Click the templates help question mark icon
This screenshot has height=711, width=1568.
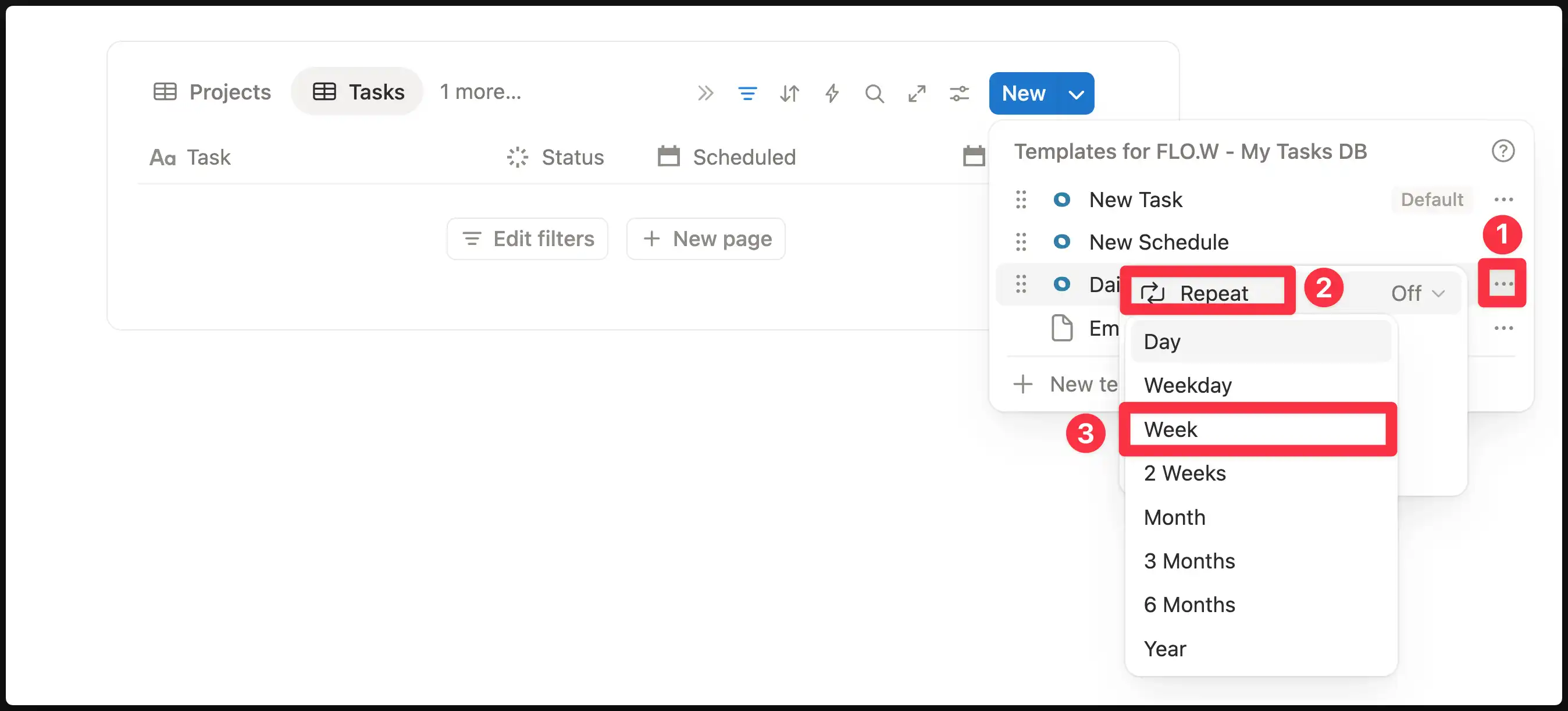[x=1502, y=151]
